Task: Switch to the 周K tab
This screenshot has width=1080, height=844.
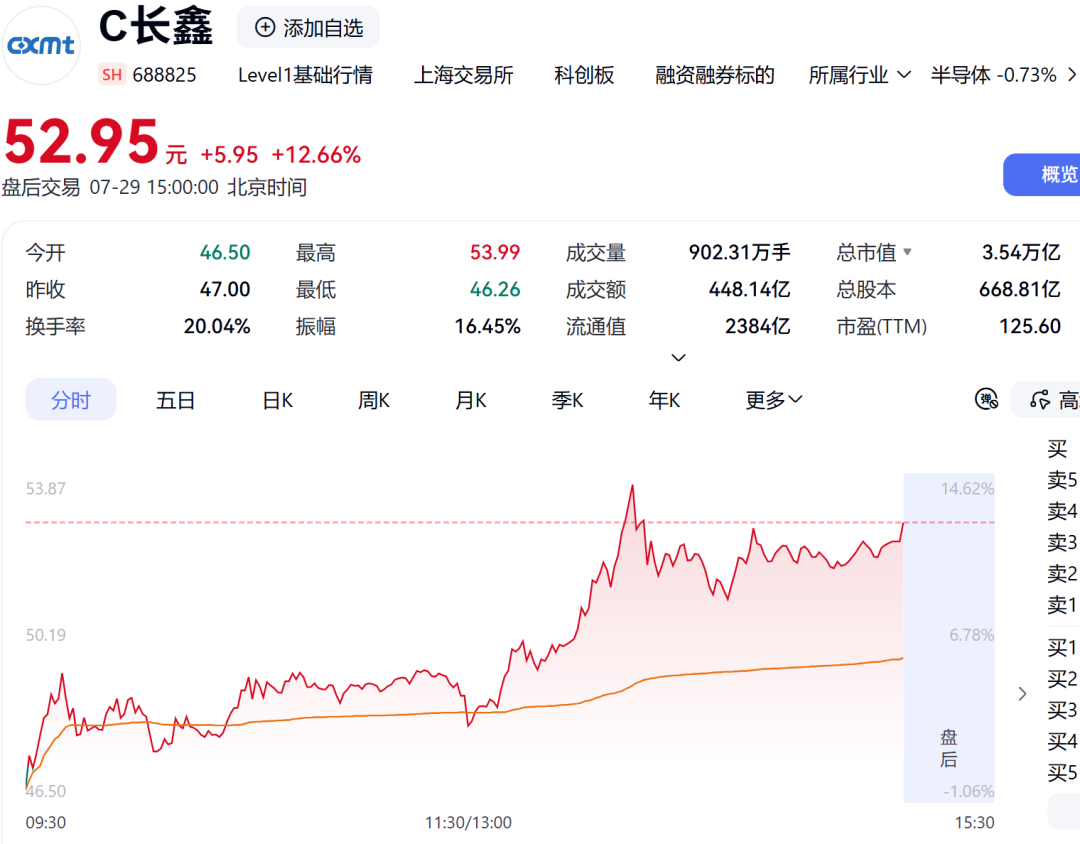Action: coord(374,400)
